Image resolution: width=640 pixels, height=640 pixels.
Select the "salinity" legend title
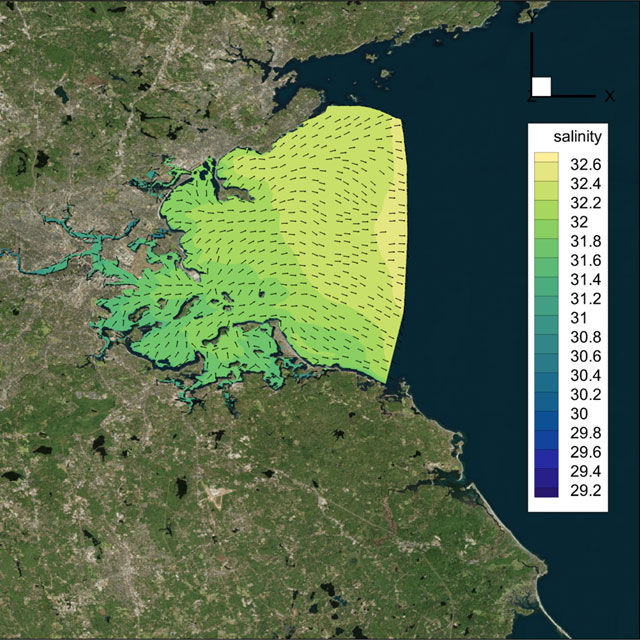tap(573, 135)
